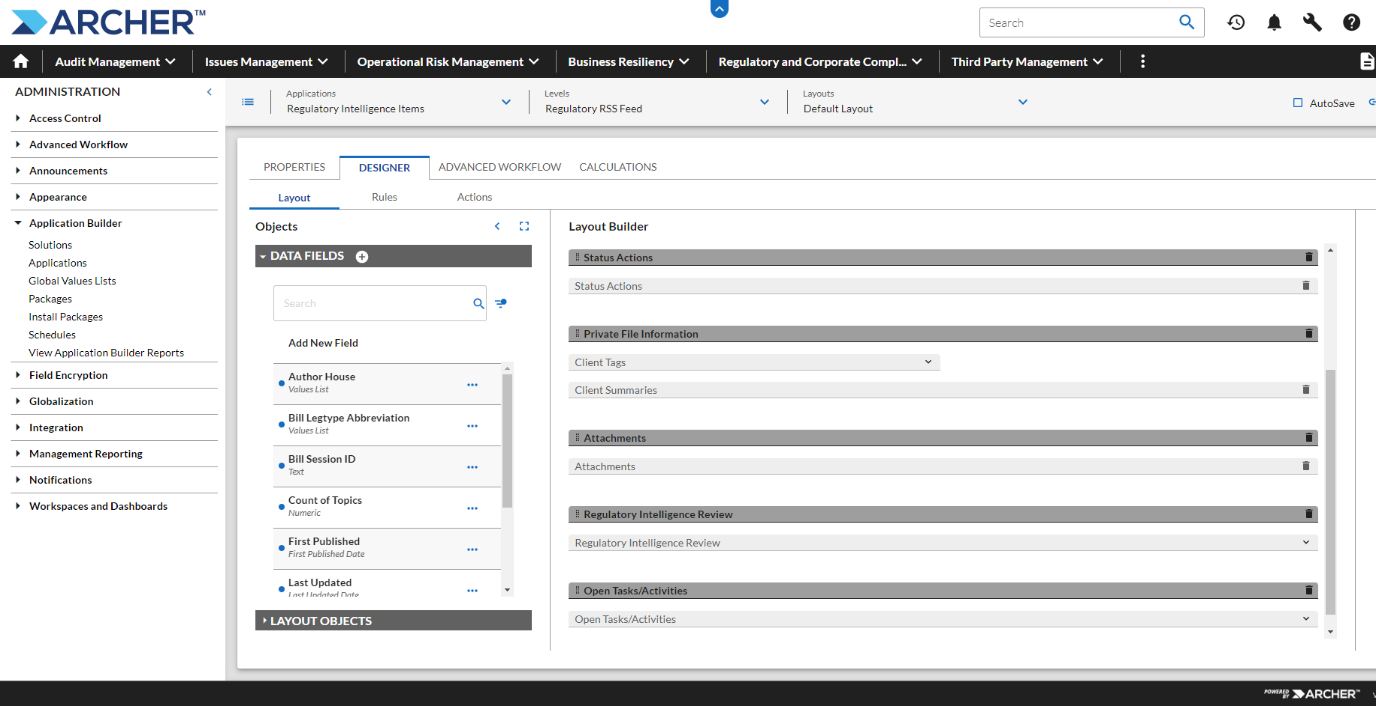Open the Levels dropdown

pyautogui.click(x=764, y=102)
